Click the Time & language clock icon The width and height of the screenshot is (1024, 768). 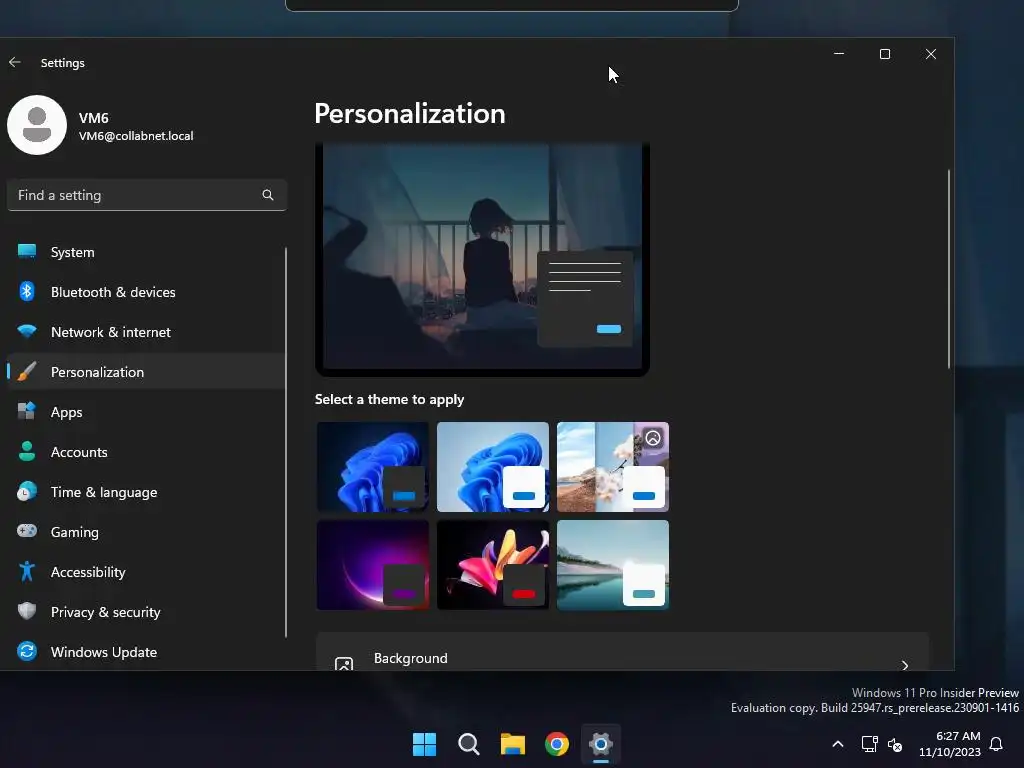[x=27, y=492]
